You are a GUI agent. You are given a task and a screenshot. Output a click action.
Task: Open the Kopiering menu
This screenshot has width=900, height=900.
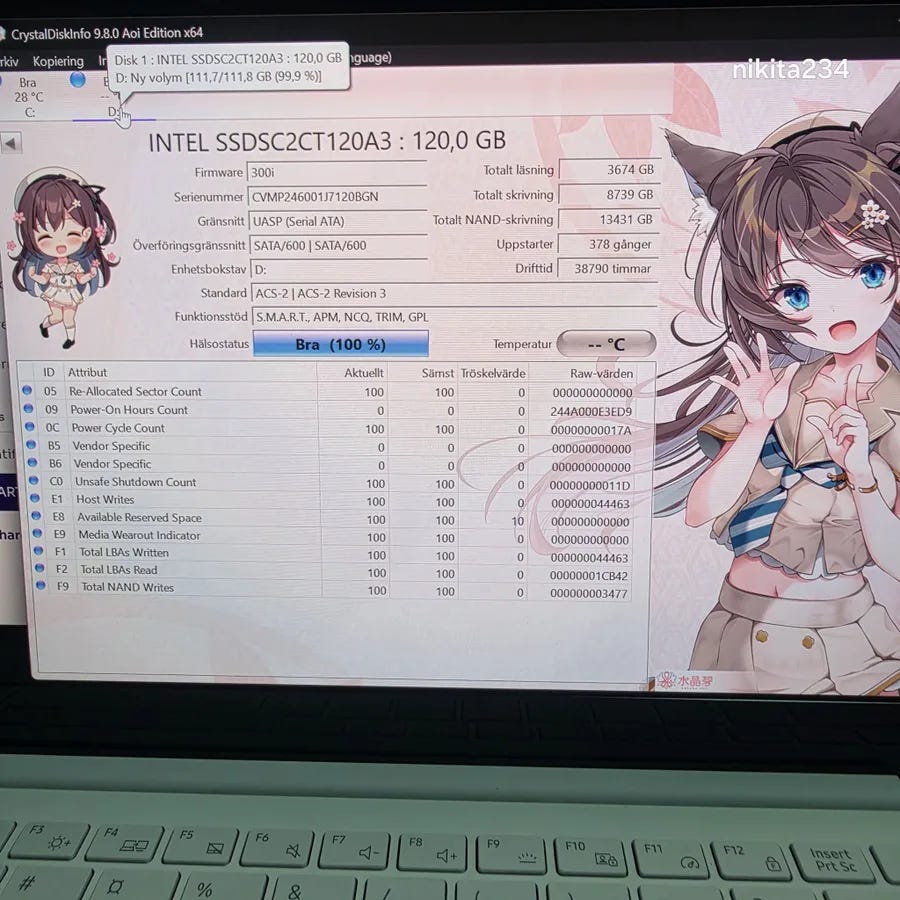coord(58,61)
